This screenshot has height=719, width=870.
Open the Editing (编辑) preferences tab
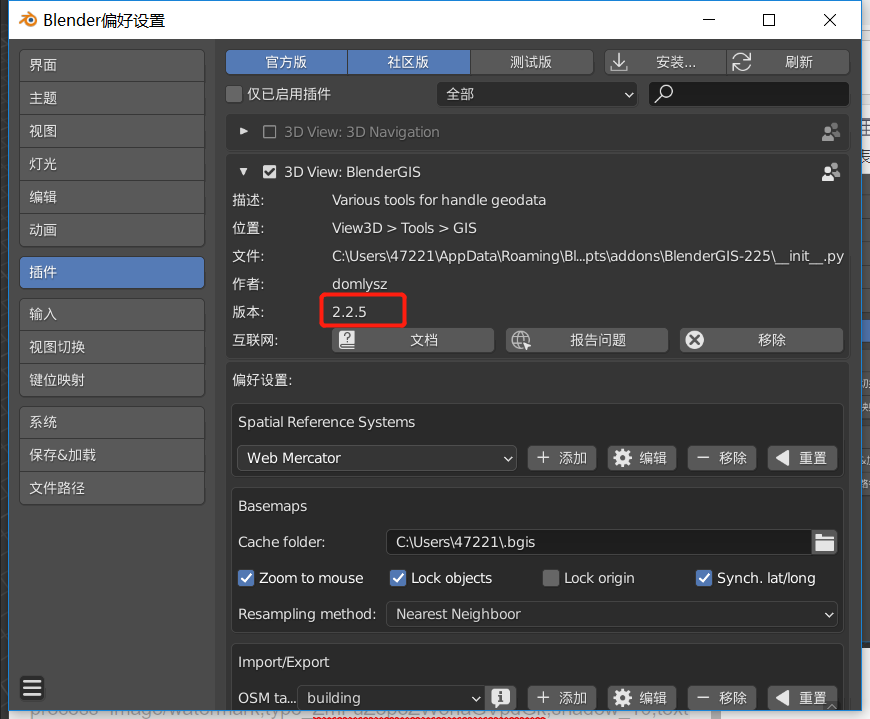[x=112, y=197]
